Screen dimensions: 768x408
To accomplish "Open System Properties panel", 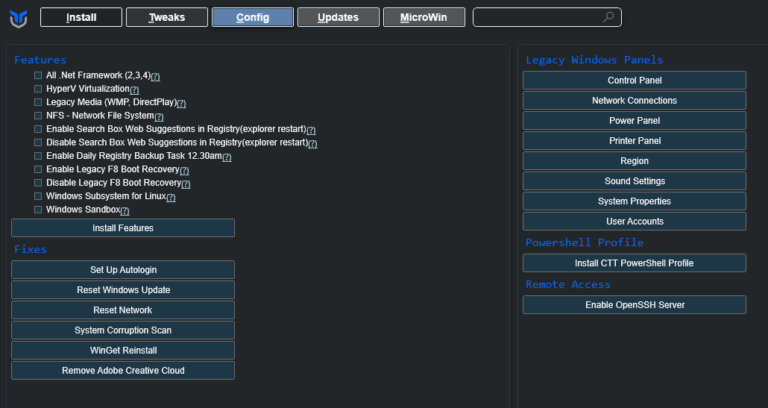I will 634,201.
